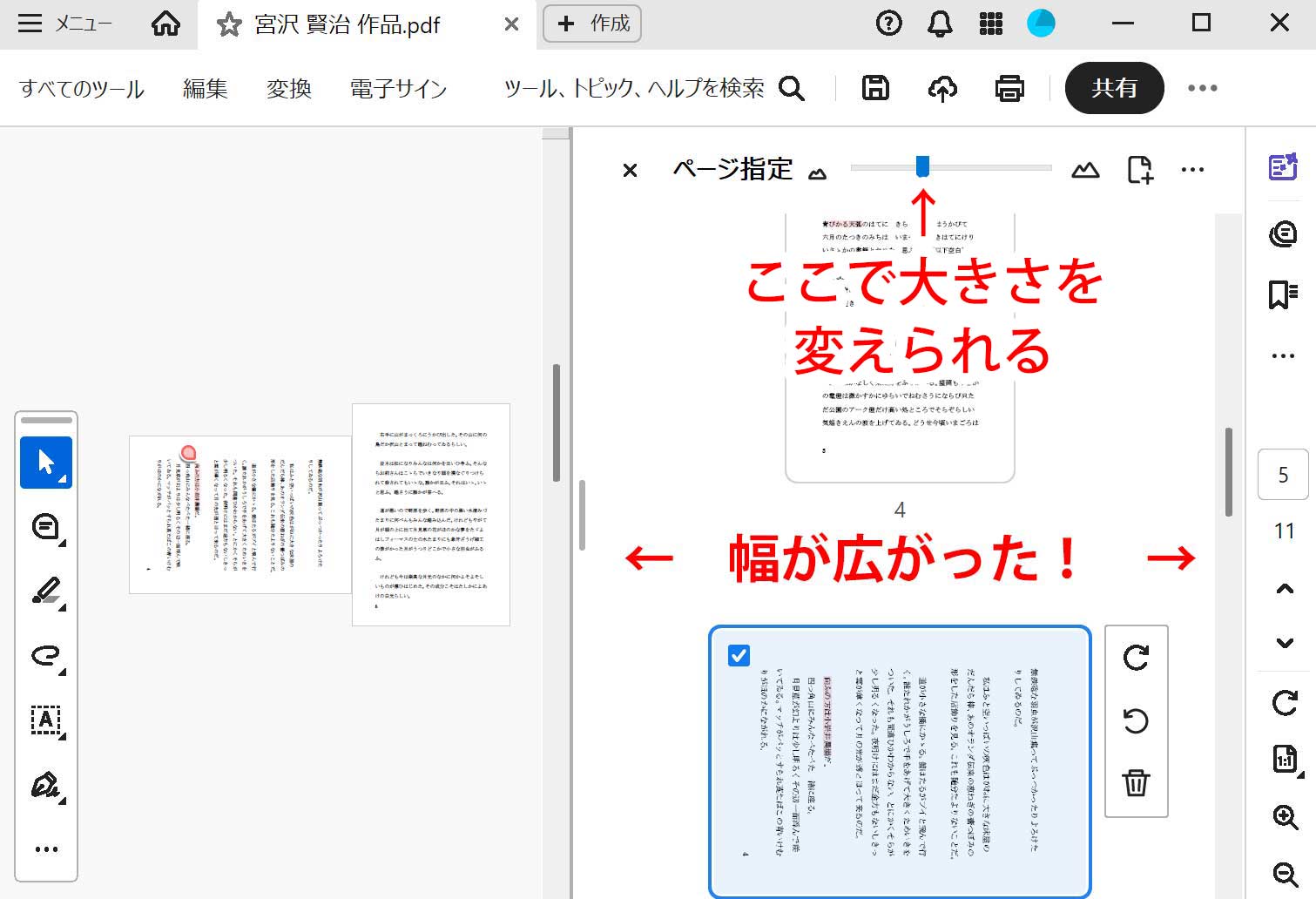The height and width of the screenshot is (899, 1316).
Task: Open the account profile avatar
Action: pos(1041,24)
